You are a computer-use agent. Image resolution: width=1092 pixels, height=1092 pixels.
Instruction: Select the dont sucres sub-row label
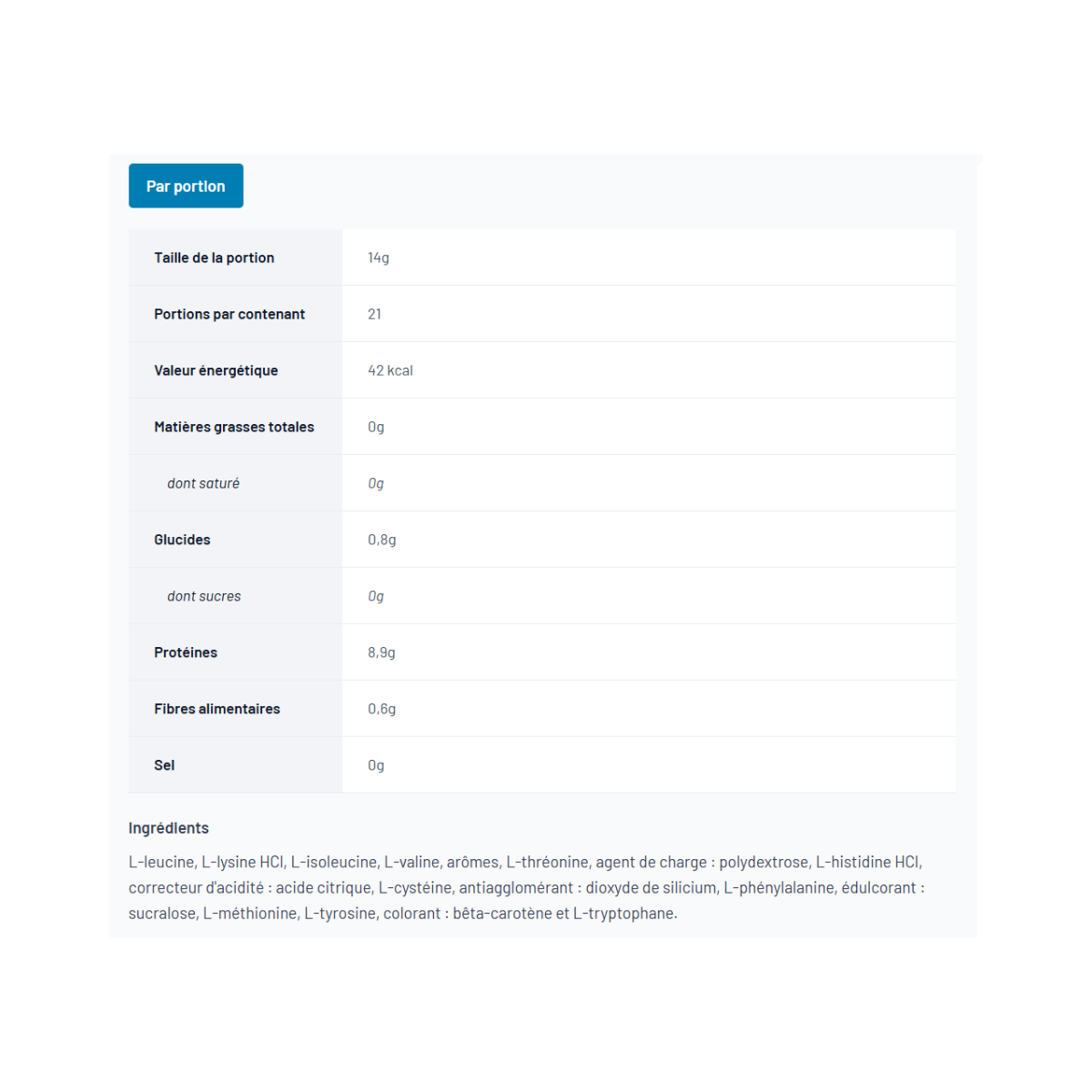click(x=204, y=596)
